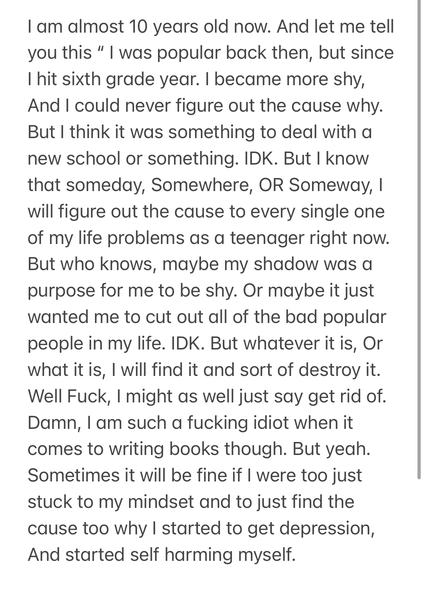
Task: Click the quotation mark after "you this"
Action: [x=101, y=50]
